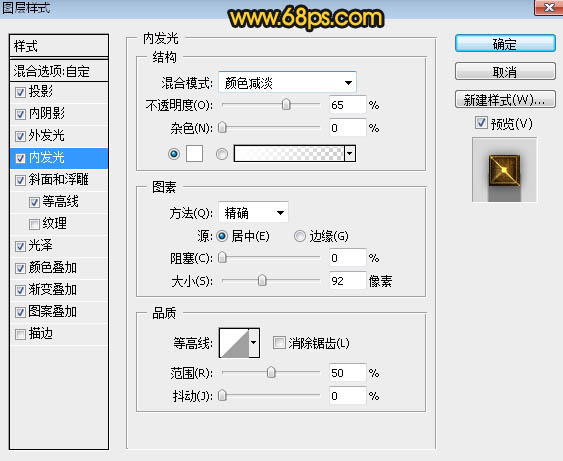Click the 新建样式(W)... button
Screen dimensions: 563x461
[x=505, y=99]
